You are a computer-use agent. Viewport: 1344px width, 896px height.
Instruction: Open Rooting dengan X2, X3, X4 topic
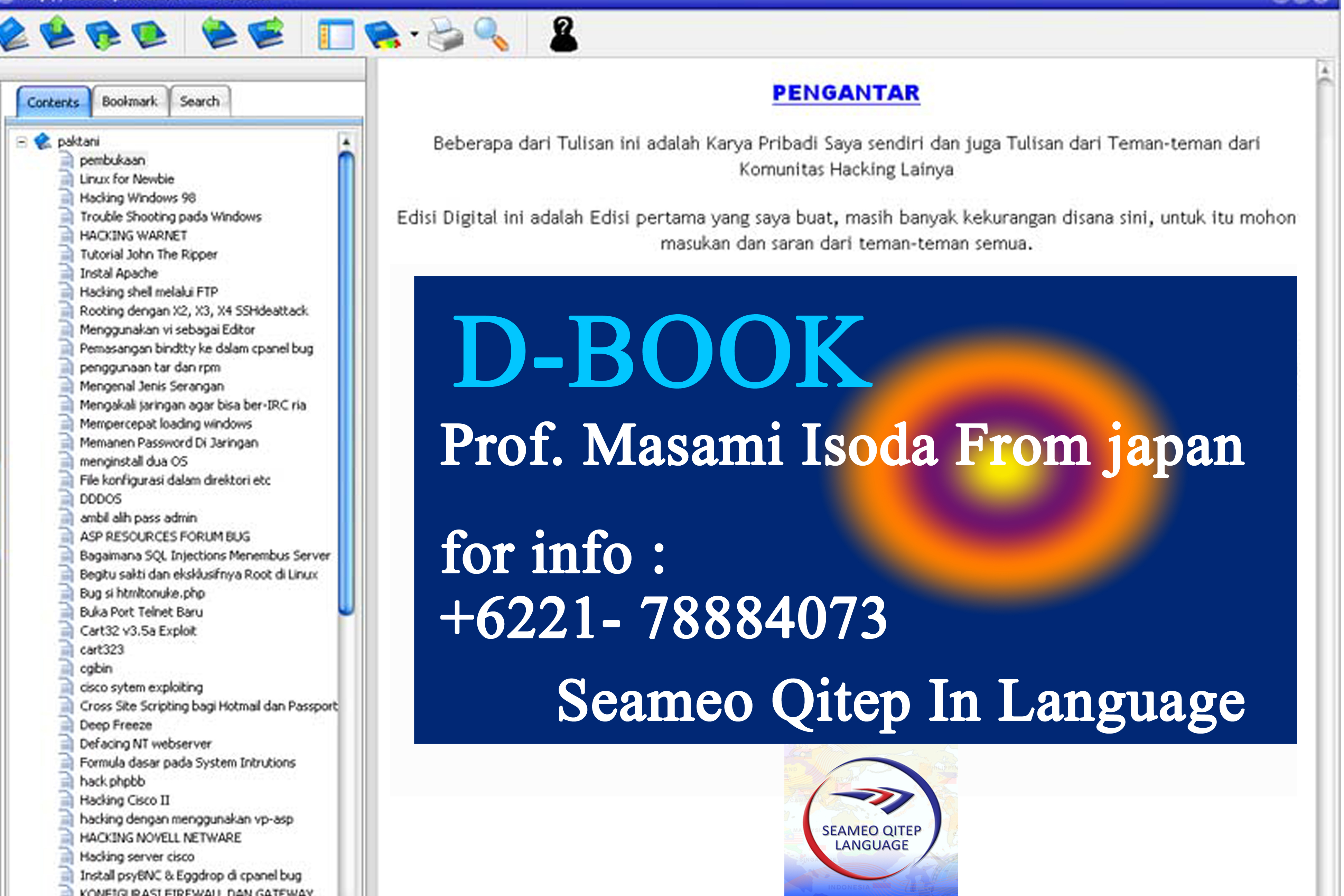pyautogui.click(x=194, y=311)
